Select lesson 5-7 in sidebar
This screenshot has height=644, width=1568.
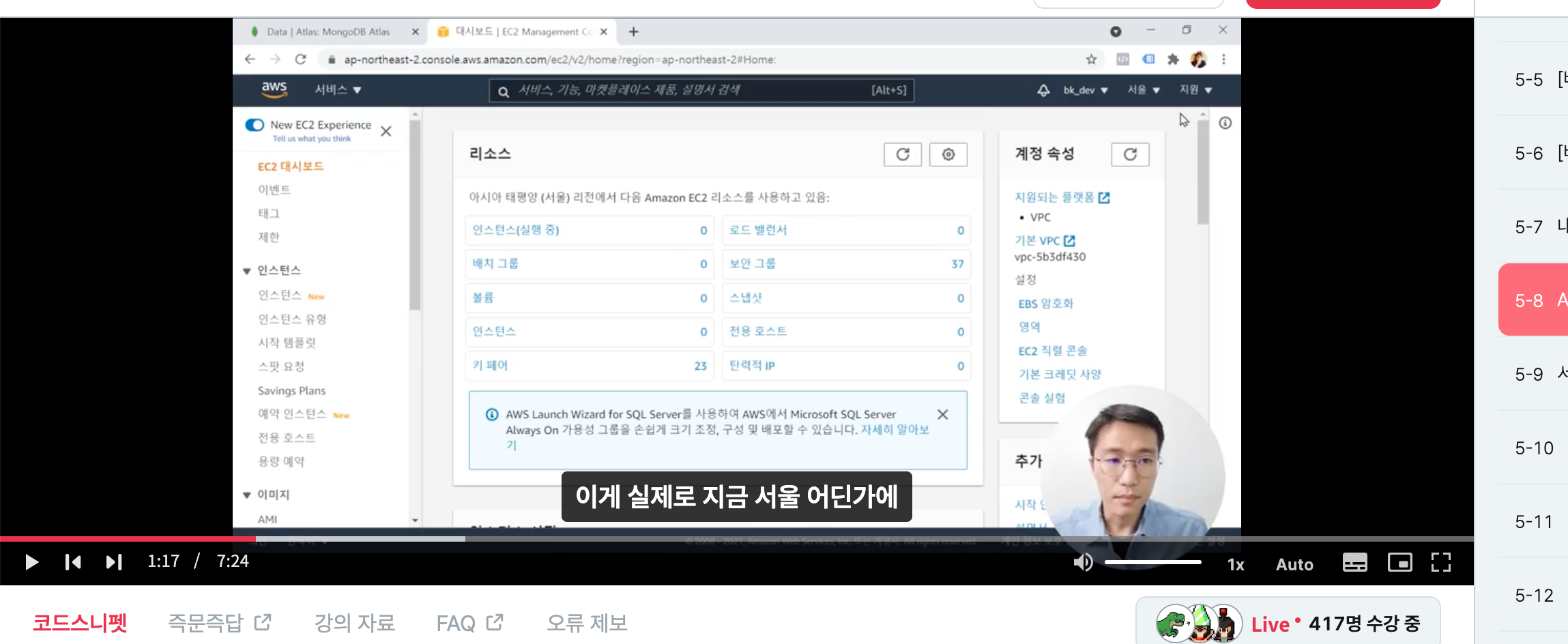coord(1533,226)
